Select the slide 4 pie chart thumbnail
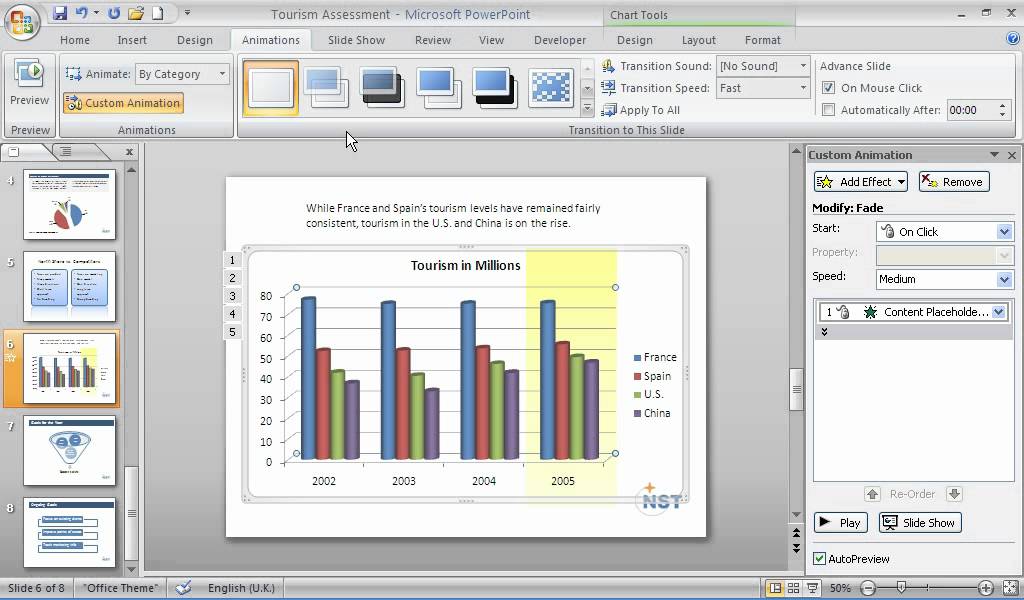 (69, 204)
